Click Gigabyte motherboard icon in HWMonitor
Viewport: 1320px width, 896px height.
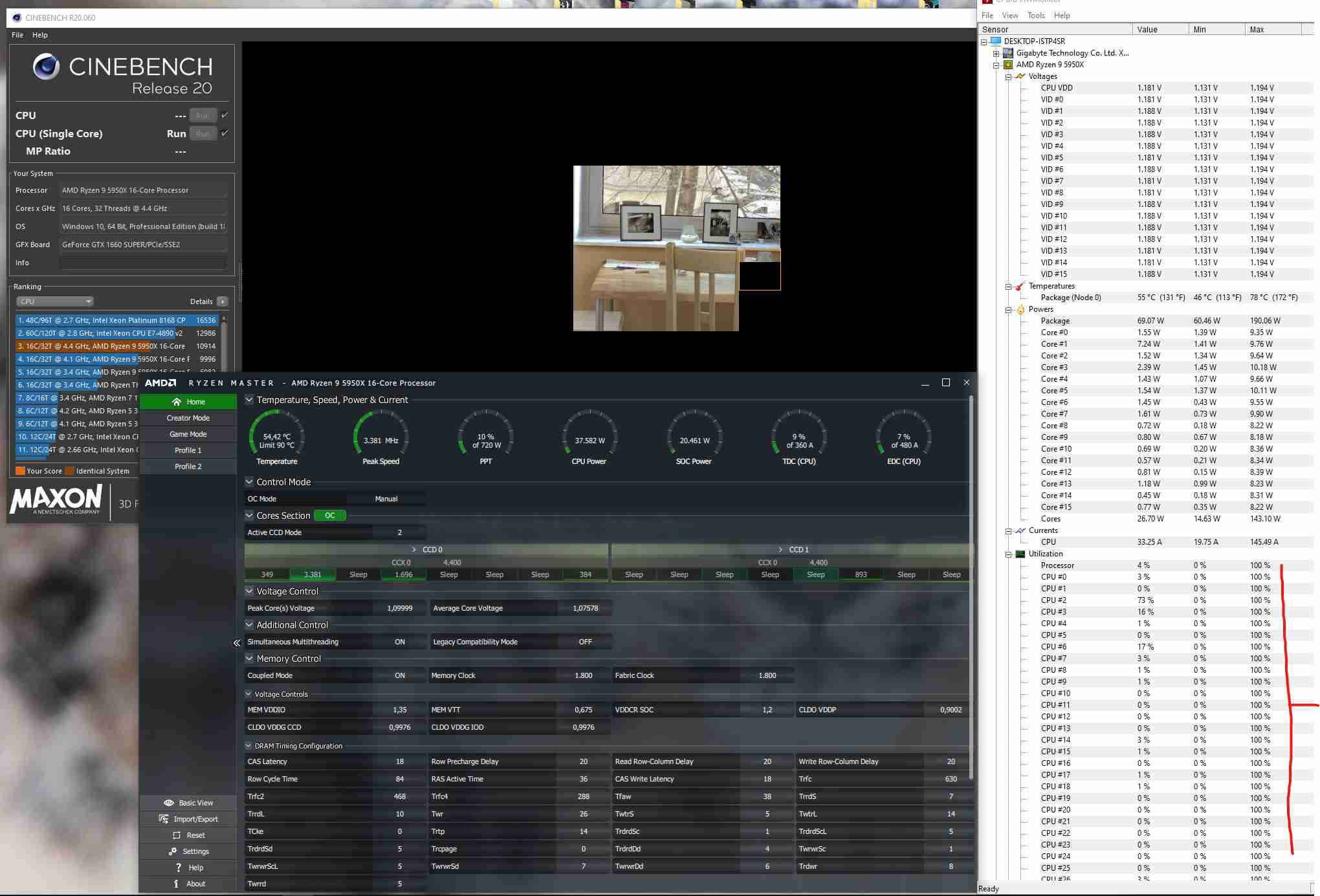1008,53
